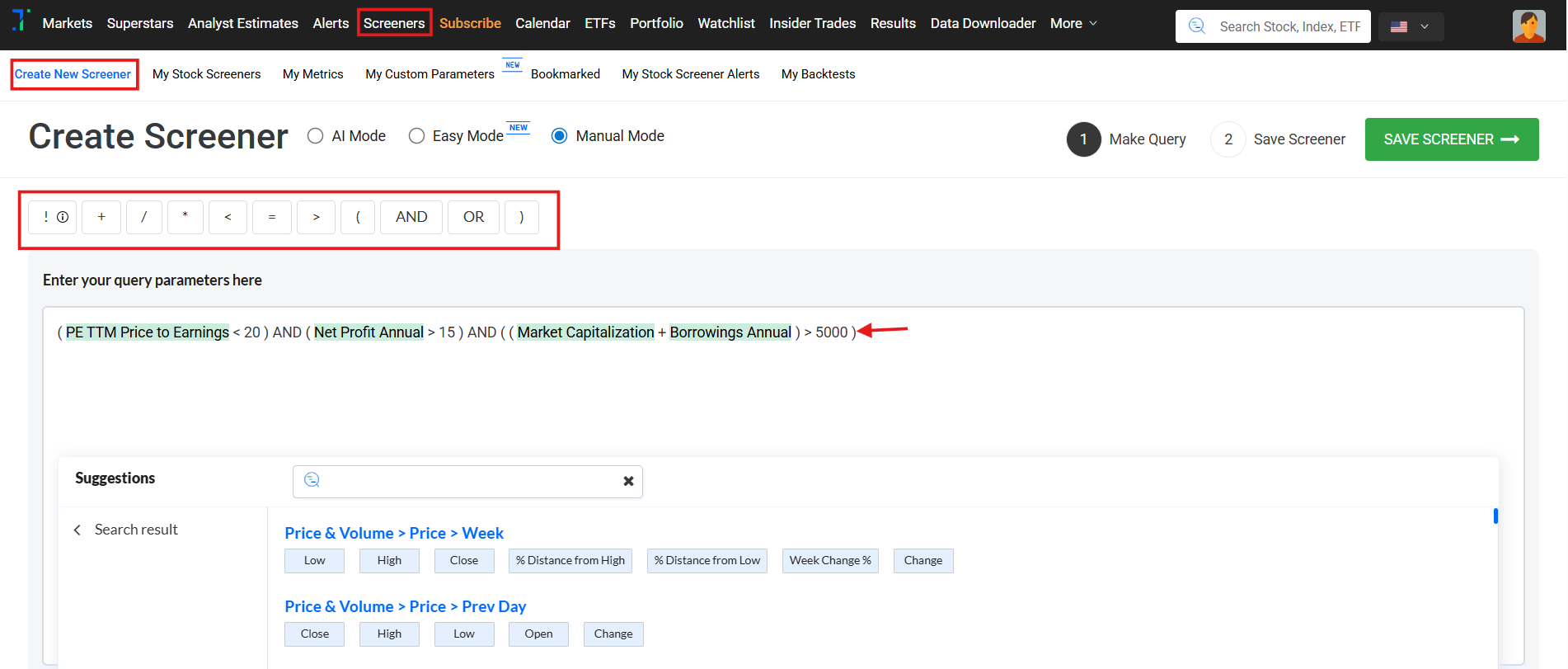Insert the equals operator
The width and height of the screenshot is (1568, 669).
pyautogui.click(x=272, y=217)
